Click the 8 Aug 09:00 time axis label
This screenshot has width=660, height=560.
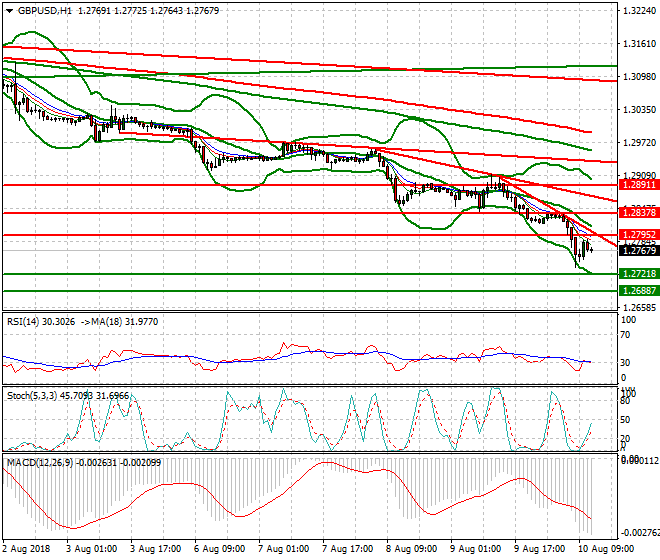pos(413,549)
